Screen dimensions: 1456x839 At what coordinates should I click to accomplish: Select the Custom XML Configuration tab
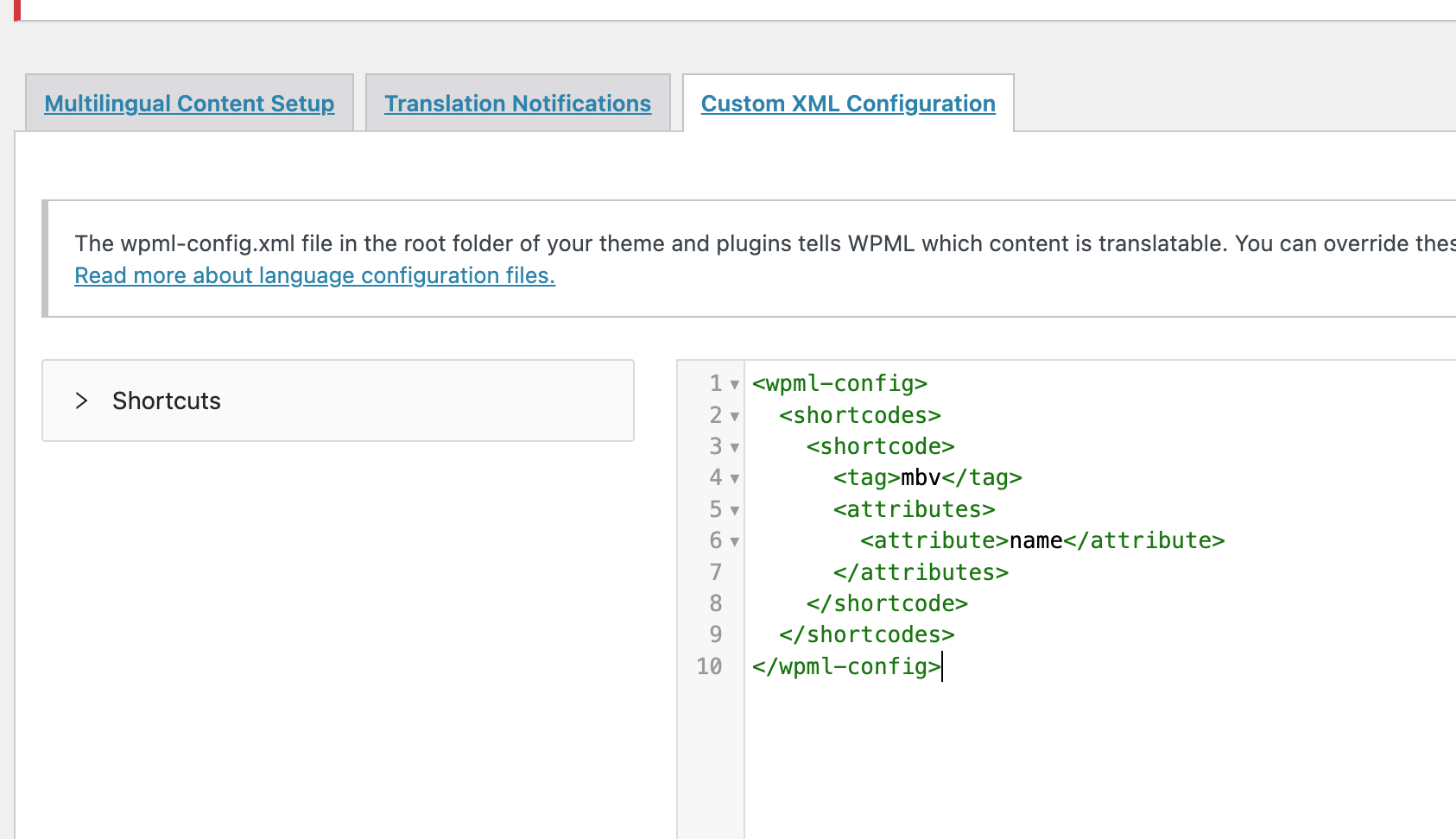click(x=848, y=104)
